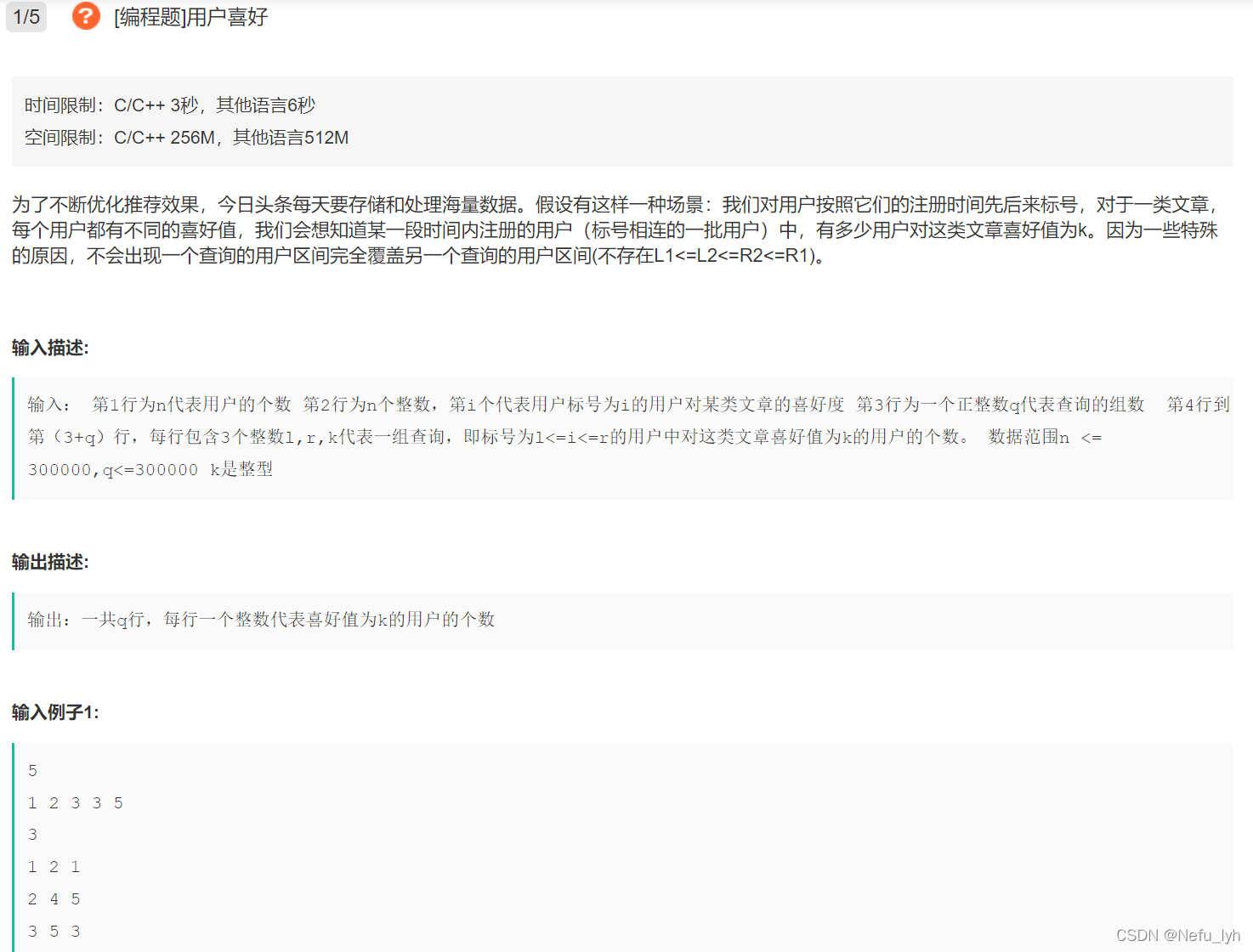
Task: Click the sample line 1 2 3 3 5
Action: click(x=76, y=803)
